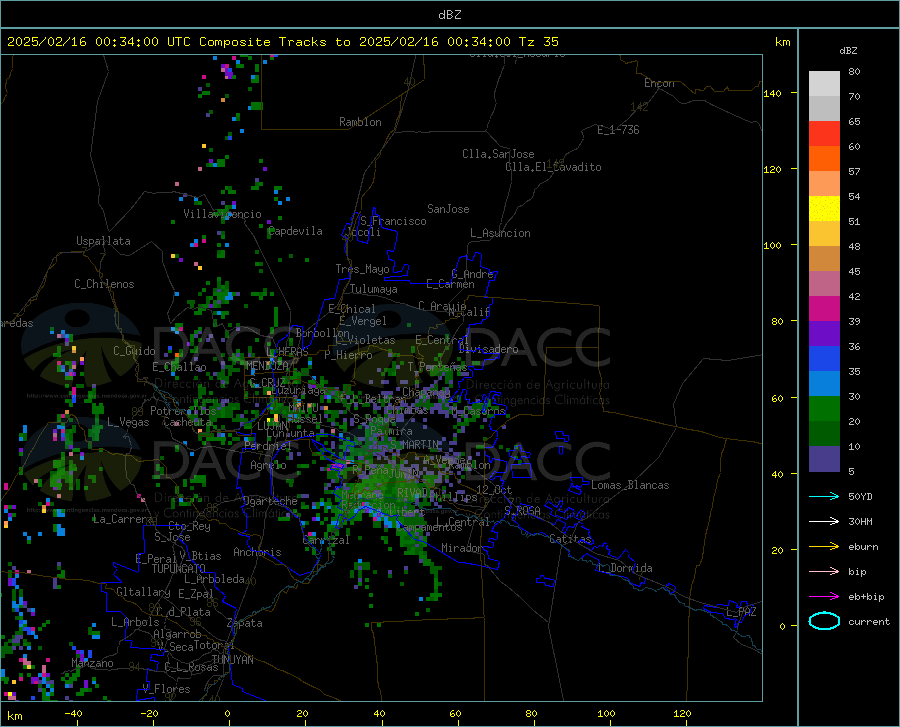Click the Zapata location label
900x727 pixels.
[245, 623]
